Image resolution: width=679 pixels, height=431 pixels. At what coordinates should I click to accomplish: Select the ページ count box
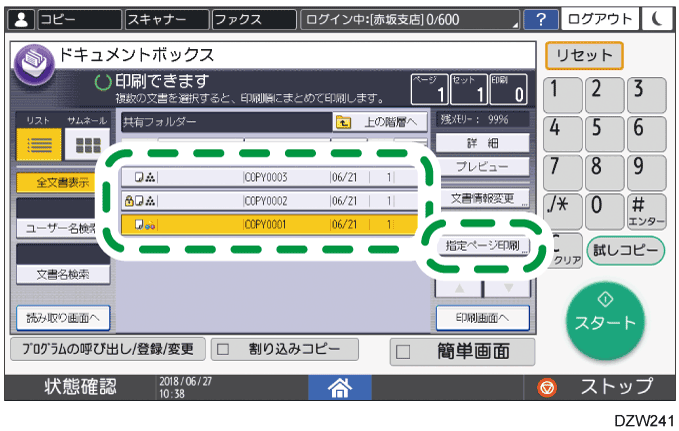point(429,89)
